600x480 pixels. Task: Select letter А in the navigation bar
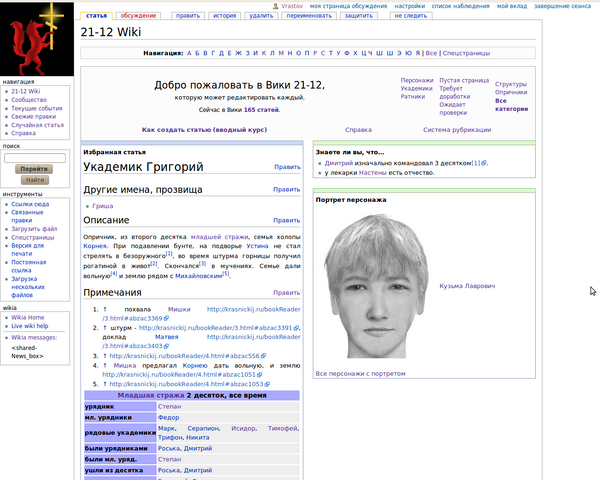(189, 53)
